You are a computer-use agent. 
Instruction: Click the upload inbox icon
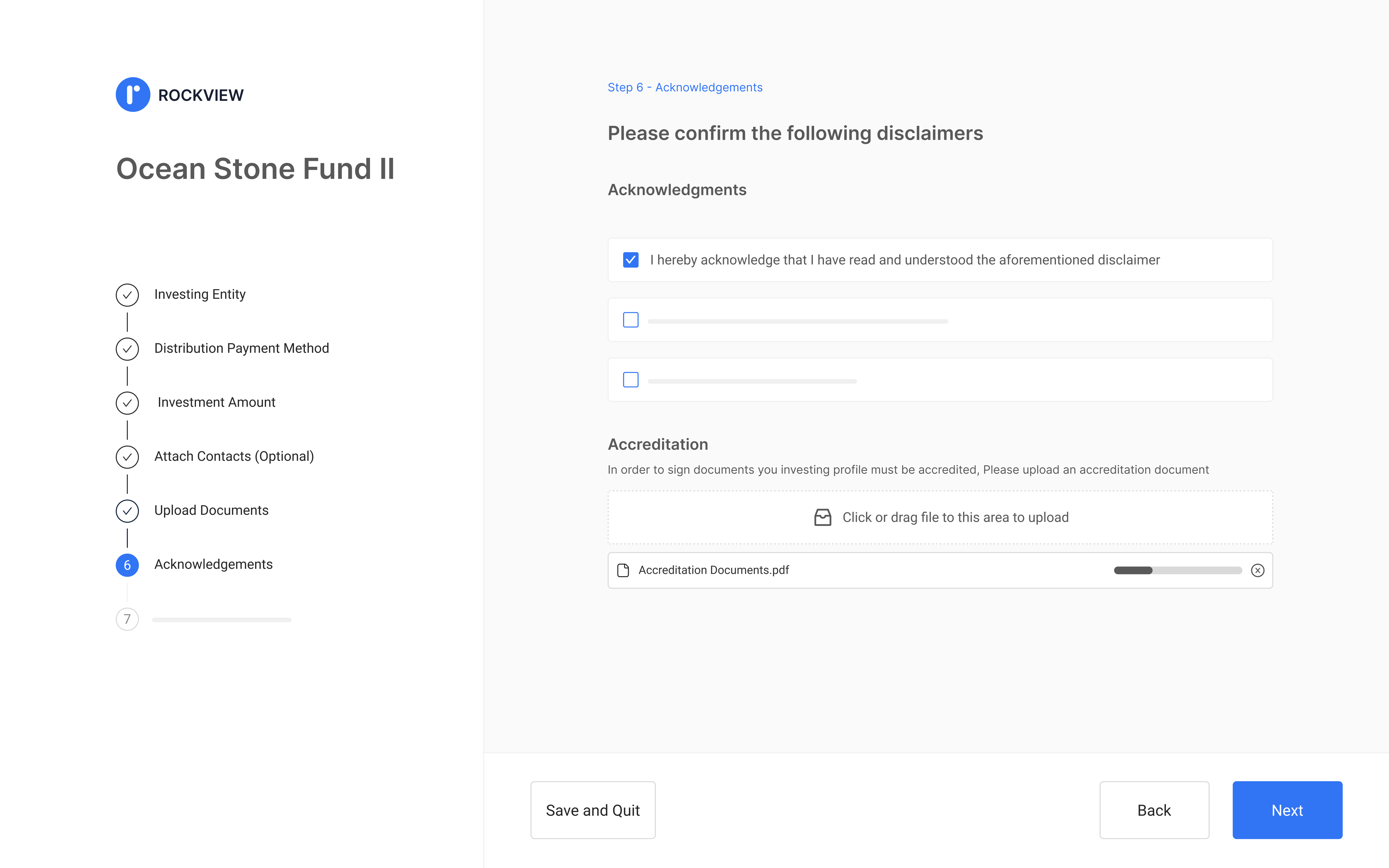click(822, 517)
